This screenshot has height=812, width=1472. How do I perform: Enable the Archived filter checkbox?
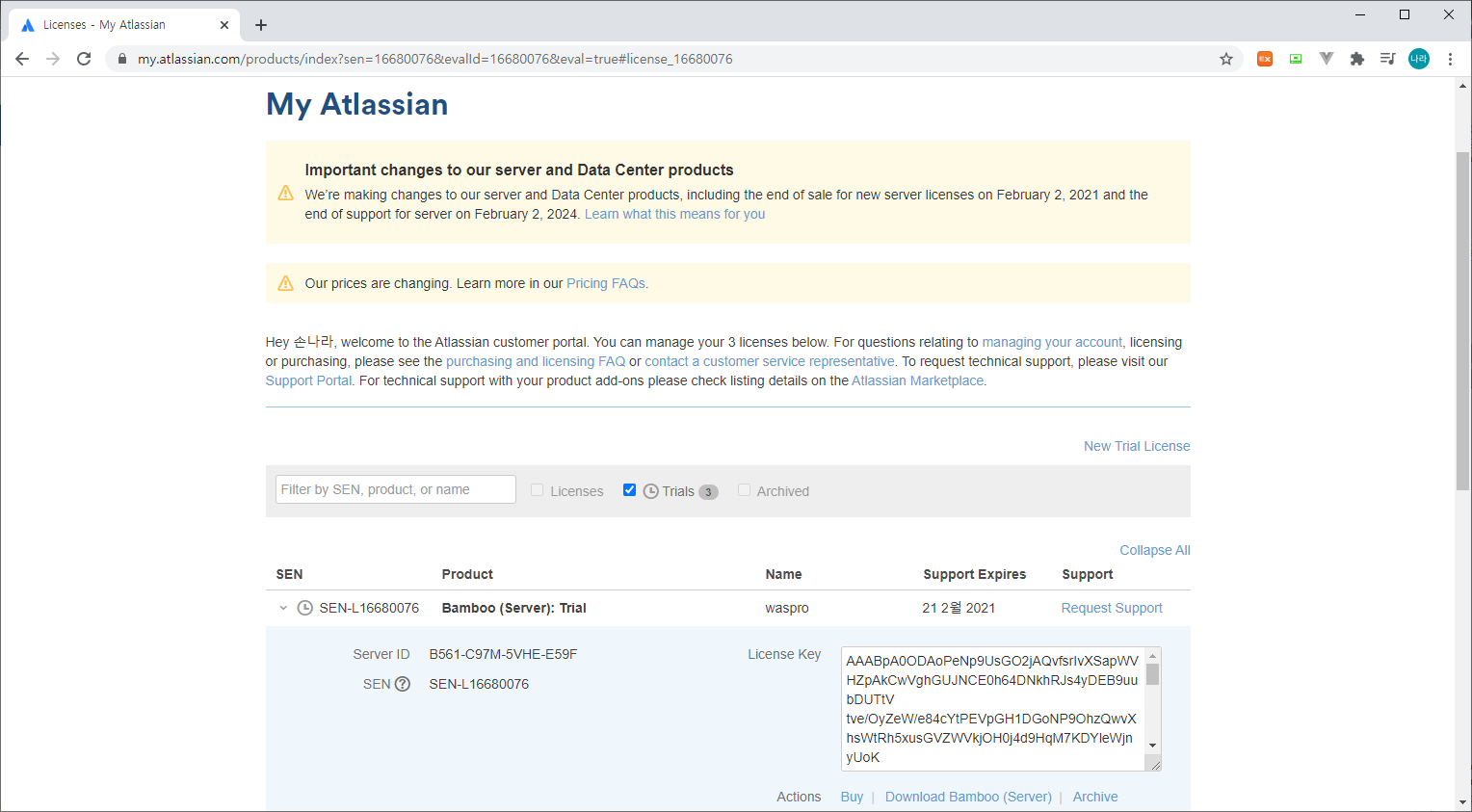[x=744, y=490]
